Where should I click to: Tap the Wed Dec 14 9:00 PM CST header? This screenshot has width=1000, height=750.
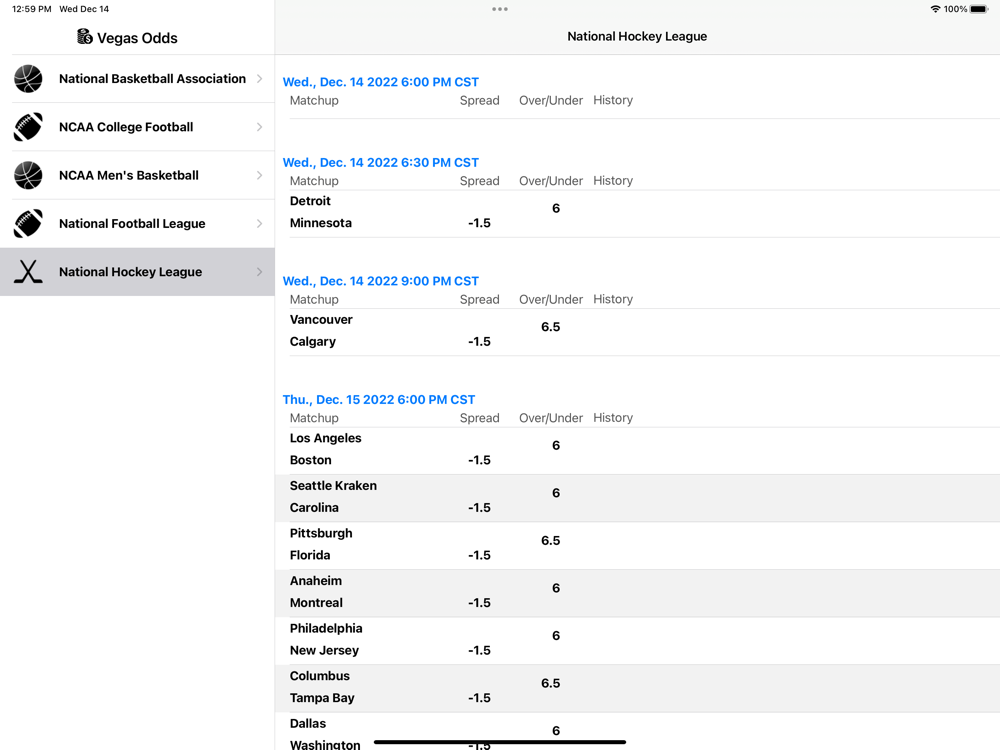pyautogui.click(x=381, y=281)
